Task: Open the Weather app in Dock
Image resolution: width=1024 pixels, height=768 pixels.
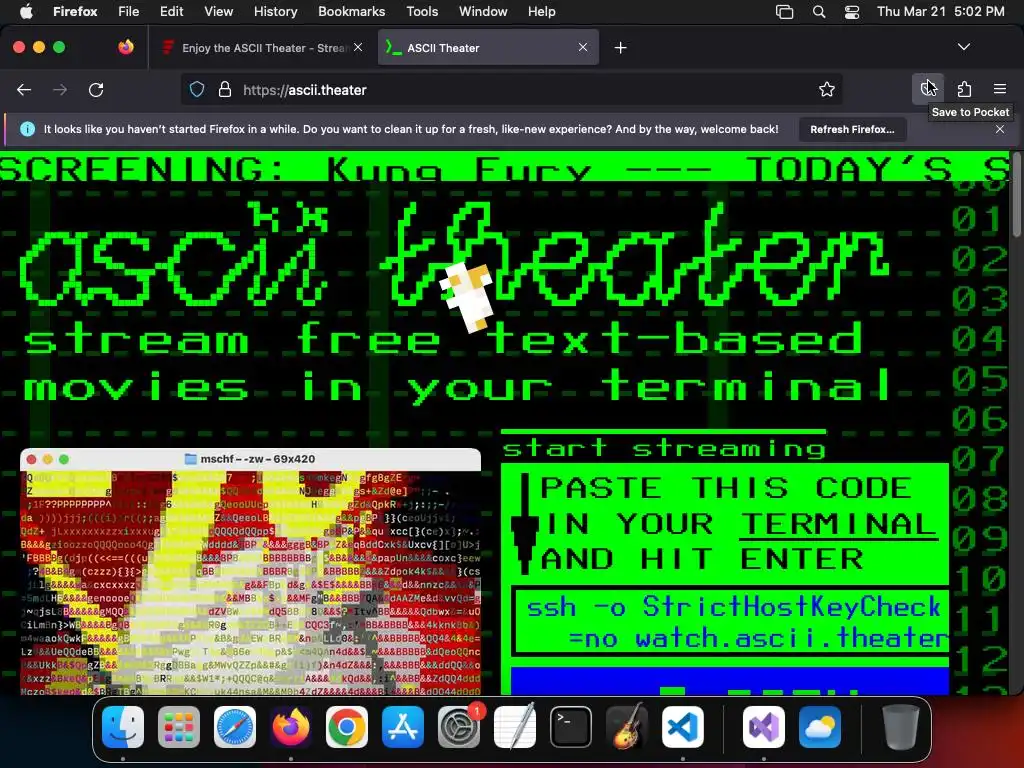Action: [x=820, y=727]
